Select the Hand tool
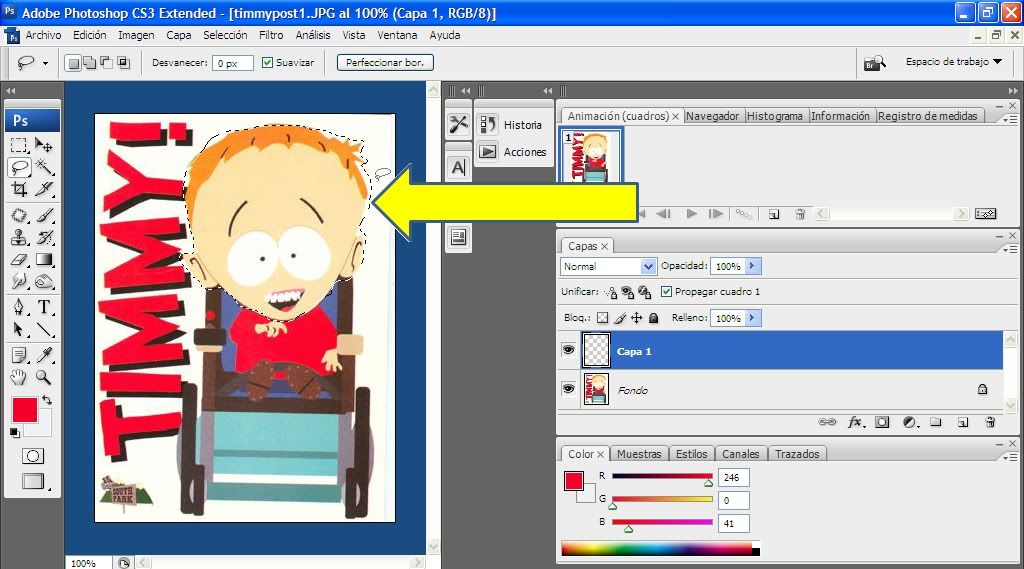Screen dimensions: 1024x569 [19, 377]
